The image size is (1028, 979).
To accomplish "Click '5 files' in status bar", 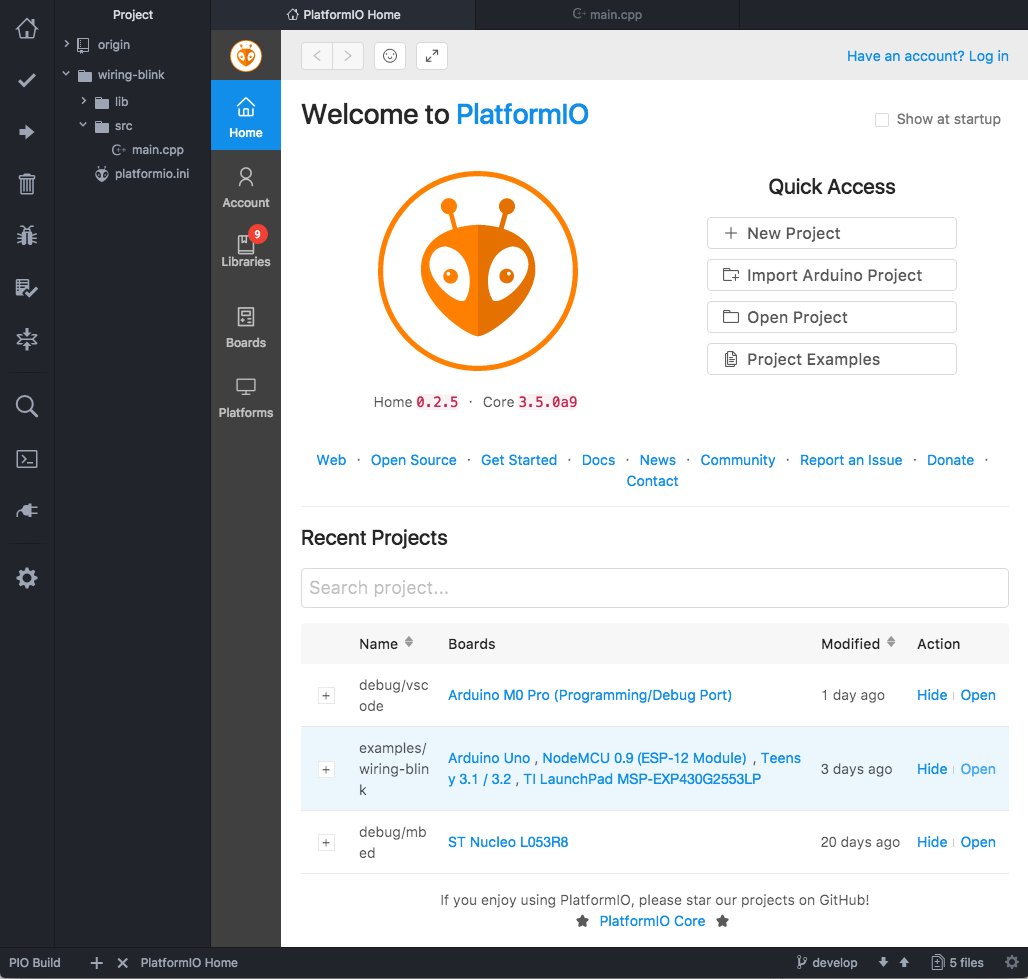I will pos(958,962).
